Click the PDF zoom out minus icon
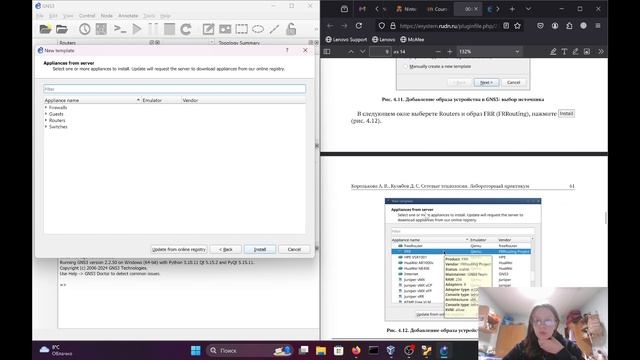Screen dimensions: 640x360 438,52
